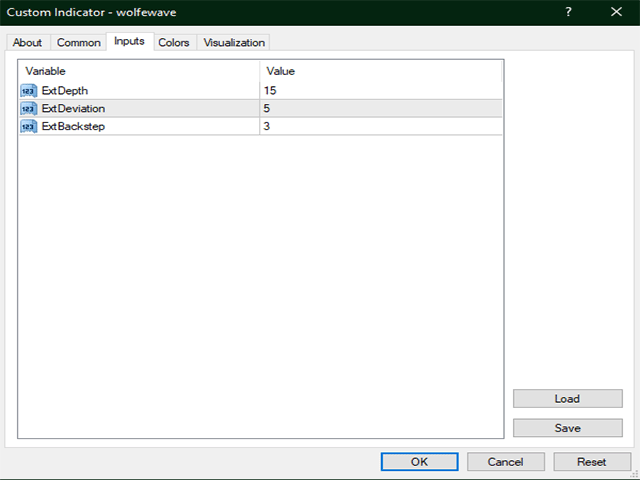Open the Colors tab
The height and width of the screenshot is (480, 640).
coord(174,42)
